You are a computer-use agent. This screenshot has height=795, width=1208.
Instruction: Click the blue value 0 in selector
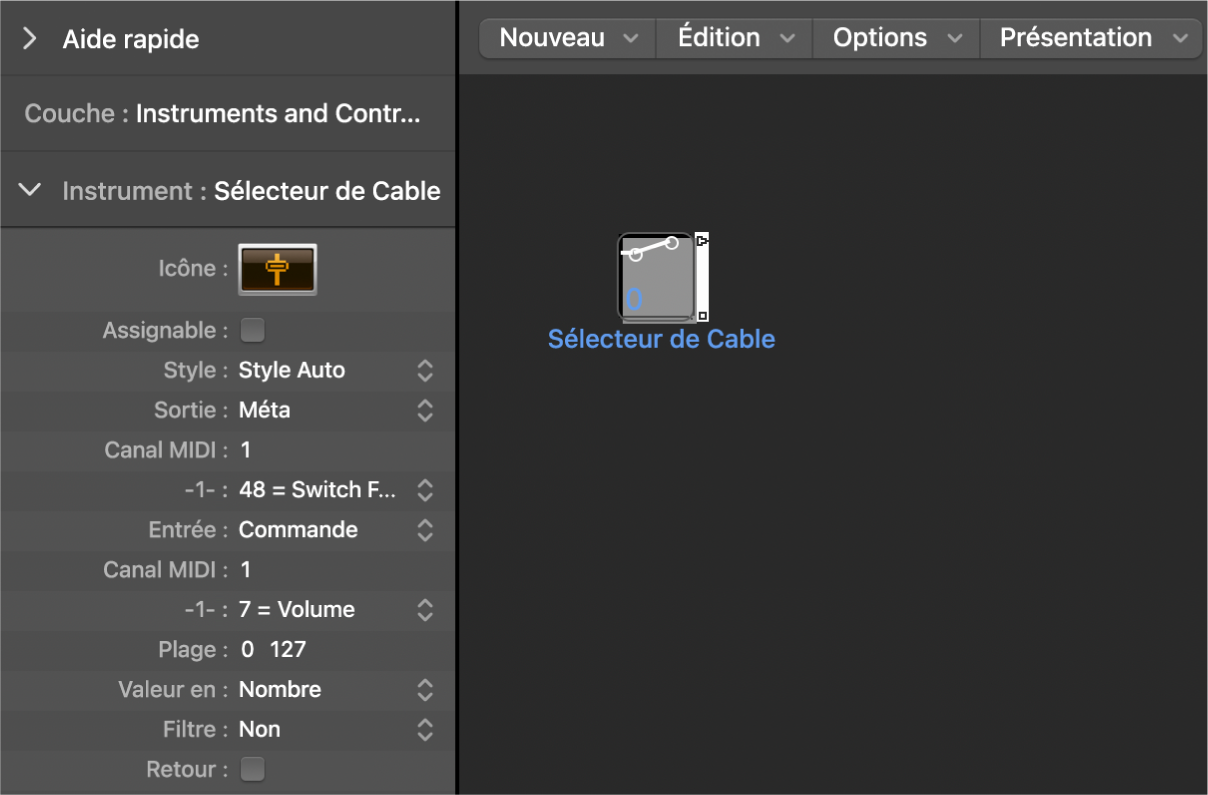point(633,299)
